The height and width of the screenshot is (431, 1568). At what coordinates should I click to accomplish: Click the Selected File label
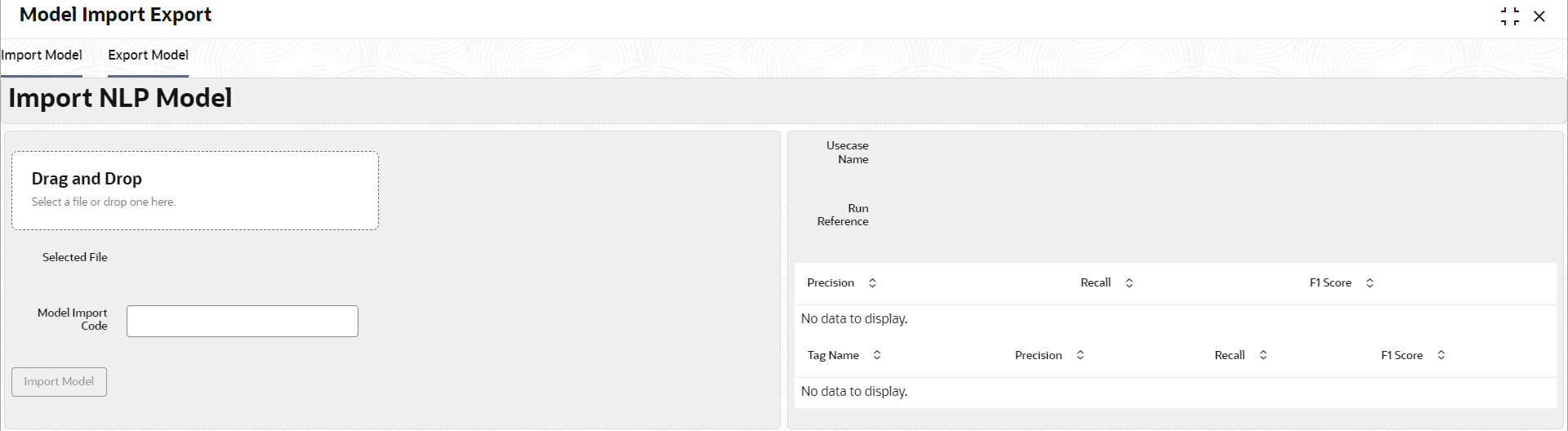[75, 257]
